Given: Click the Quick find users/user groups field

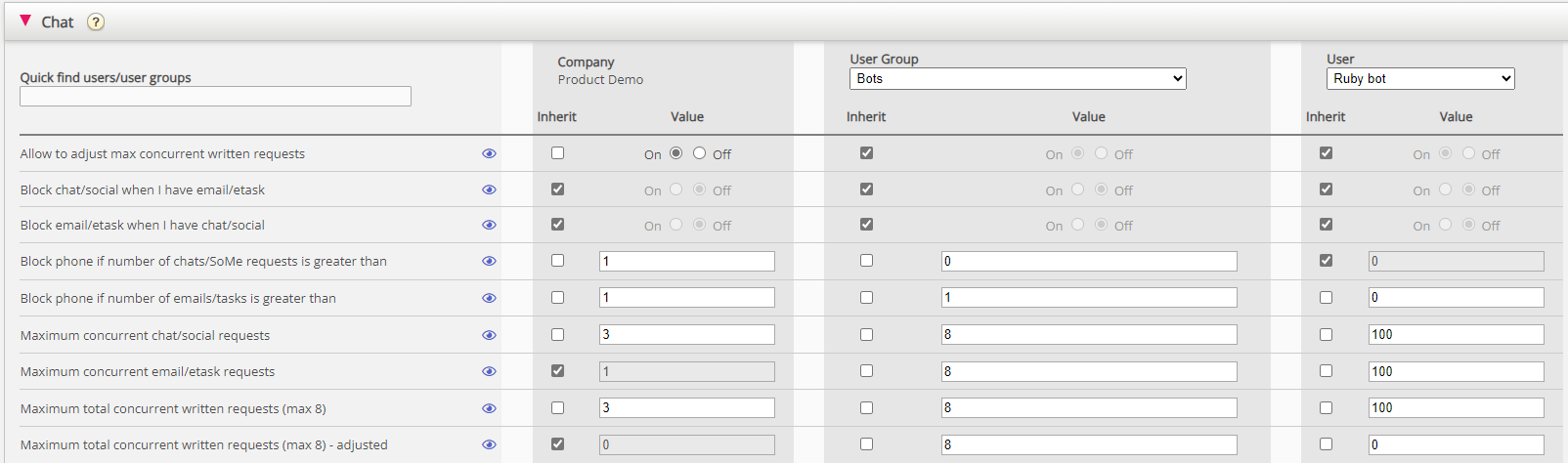Looking at the screenshot, I should (x=215, y=97).
